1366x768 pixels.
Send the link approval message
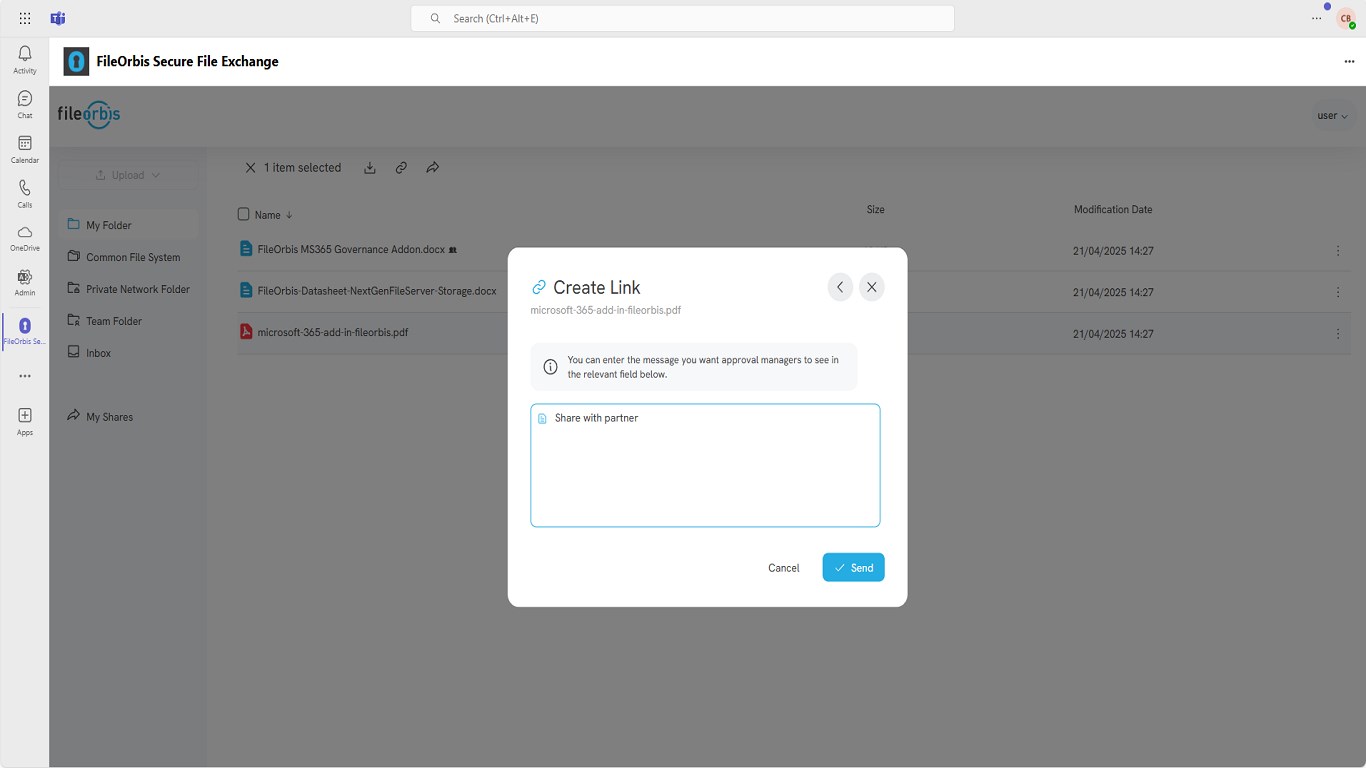[x=853, y=567]
